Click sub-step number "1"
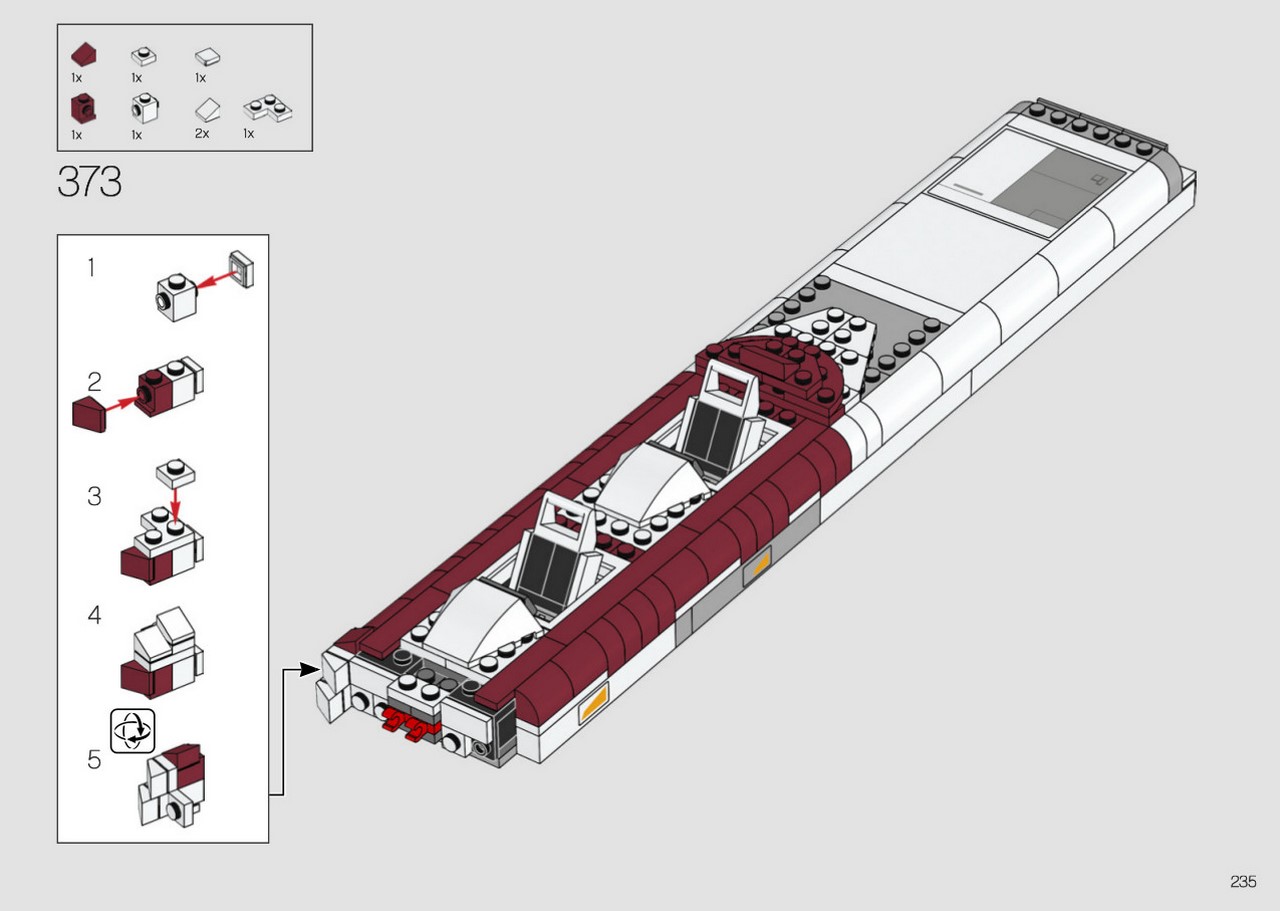The height and width of the screenshot is (911, 1280). coord(92,267)
